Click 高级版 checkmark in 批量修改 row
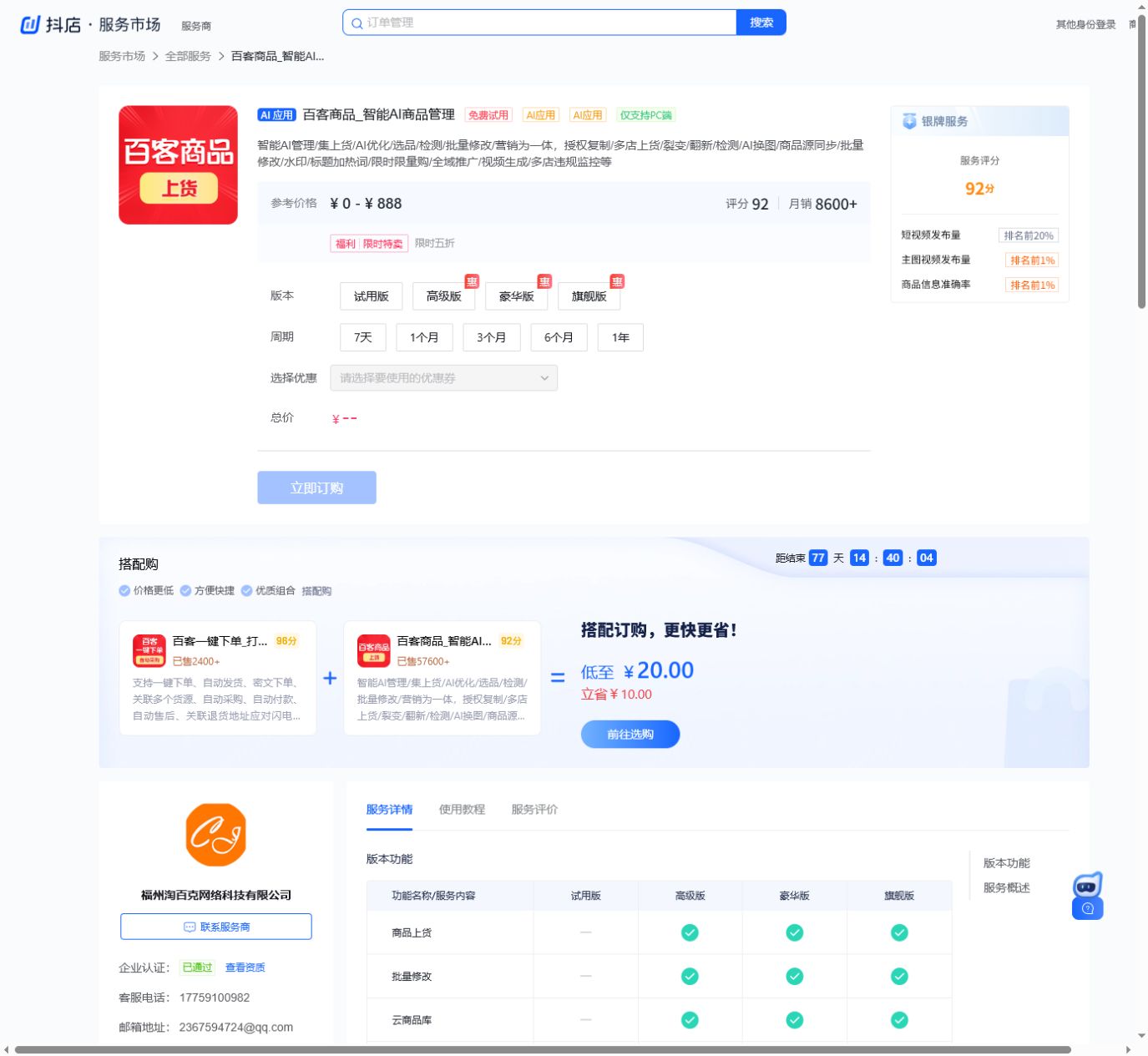 coord(690,976)
